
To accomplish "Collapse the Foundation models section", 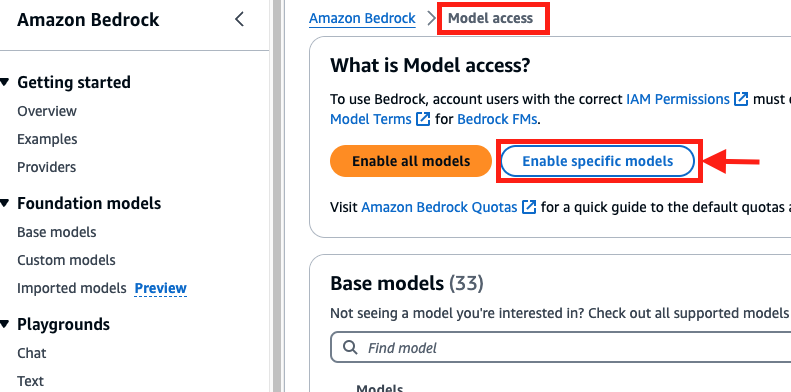I will tap(5, 203).
